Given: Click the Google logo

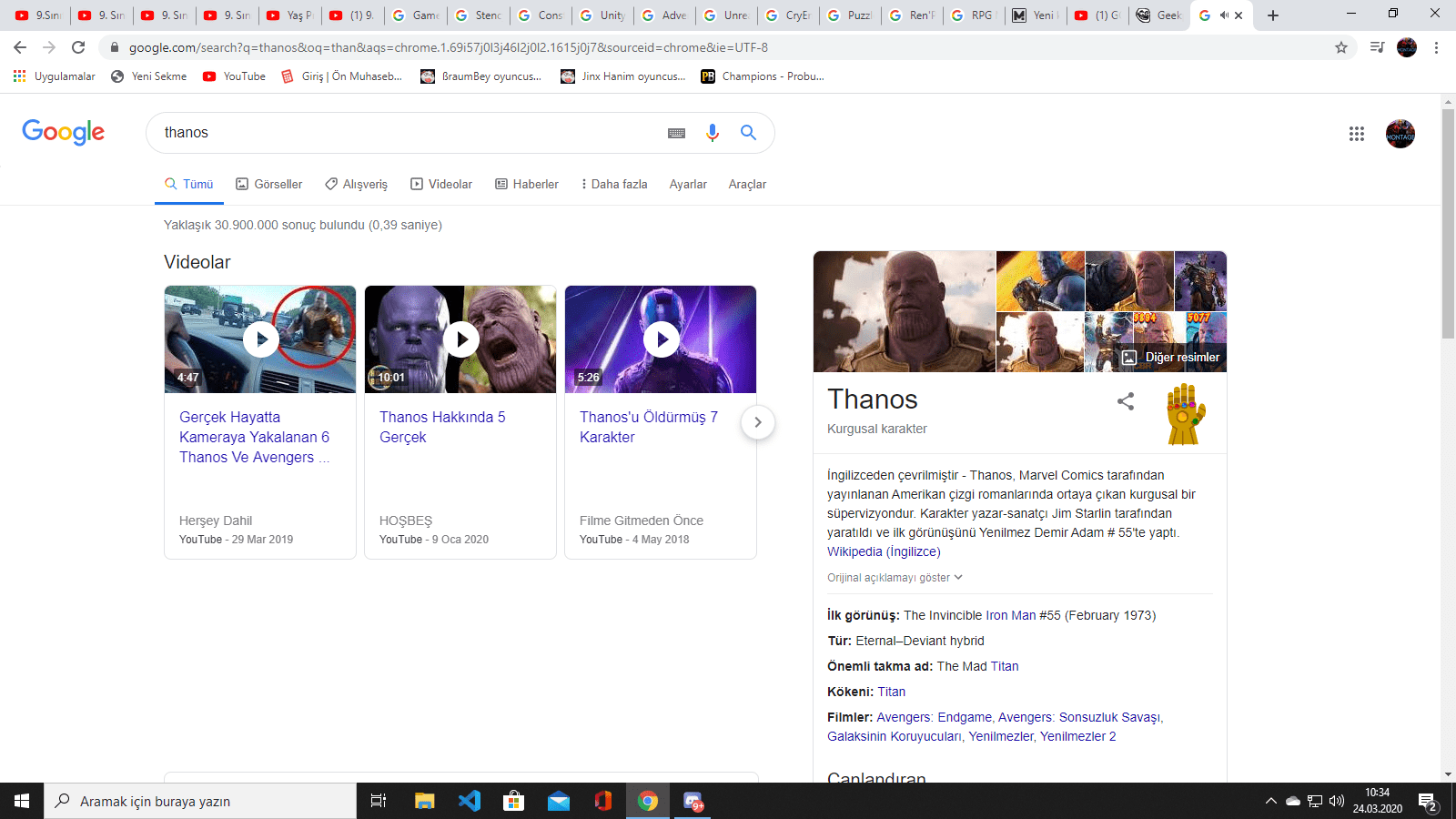Looking at the screenshot, I should (x=64, y=132).
